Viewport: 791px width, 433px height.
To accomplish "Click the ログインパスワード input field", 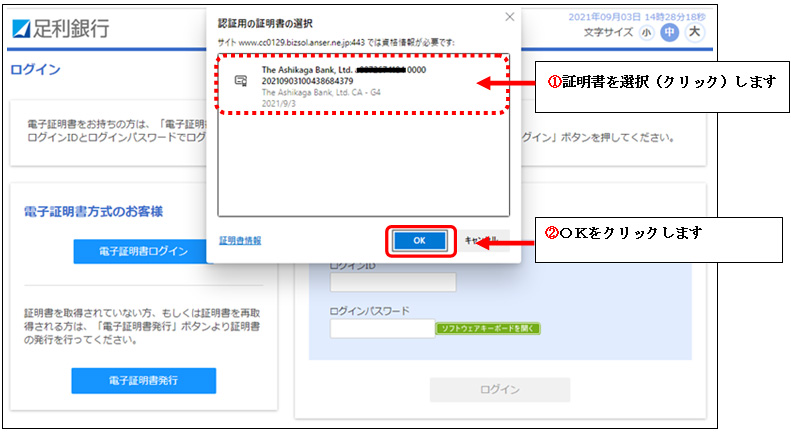I will click(x=382, y=329).
